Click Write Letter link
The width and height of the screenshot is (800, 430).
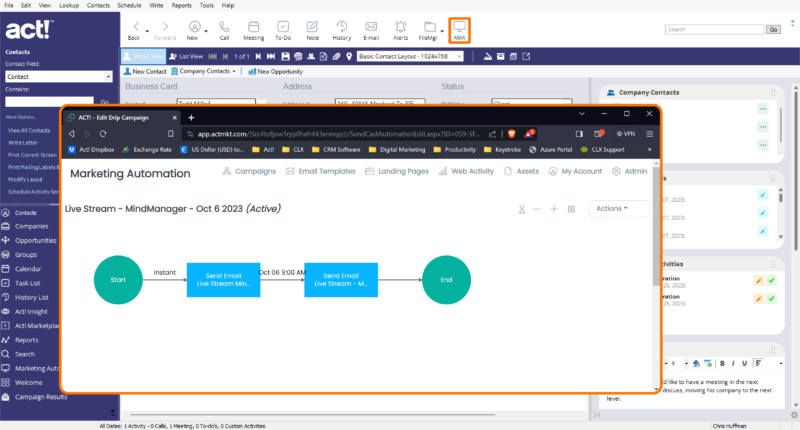click(x=23, y=143)
